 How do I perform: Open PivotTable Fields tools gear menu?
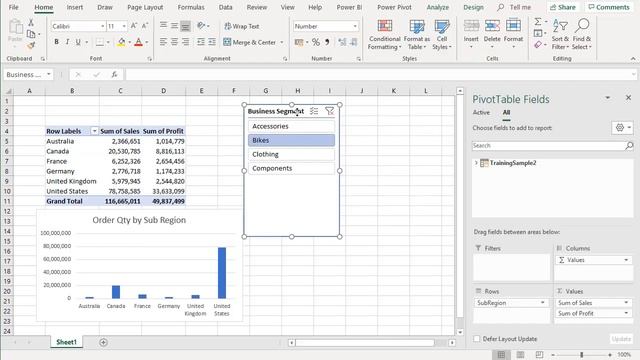point(623,128)
